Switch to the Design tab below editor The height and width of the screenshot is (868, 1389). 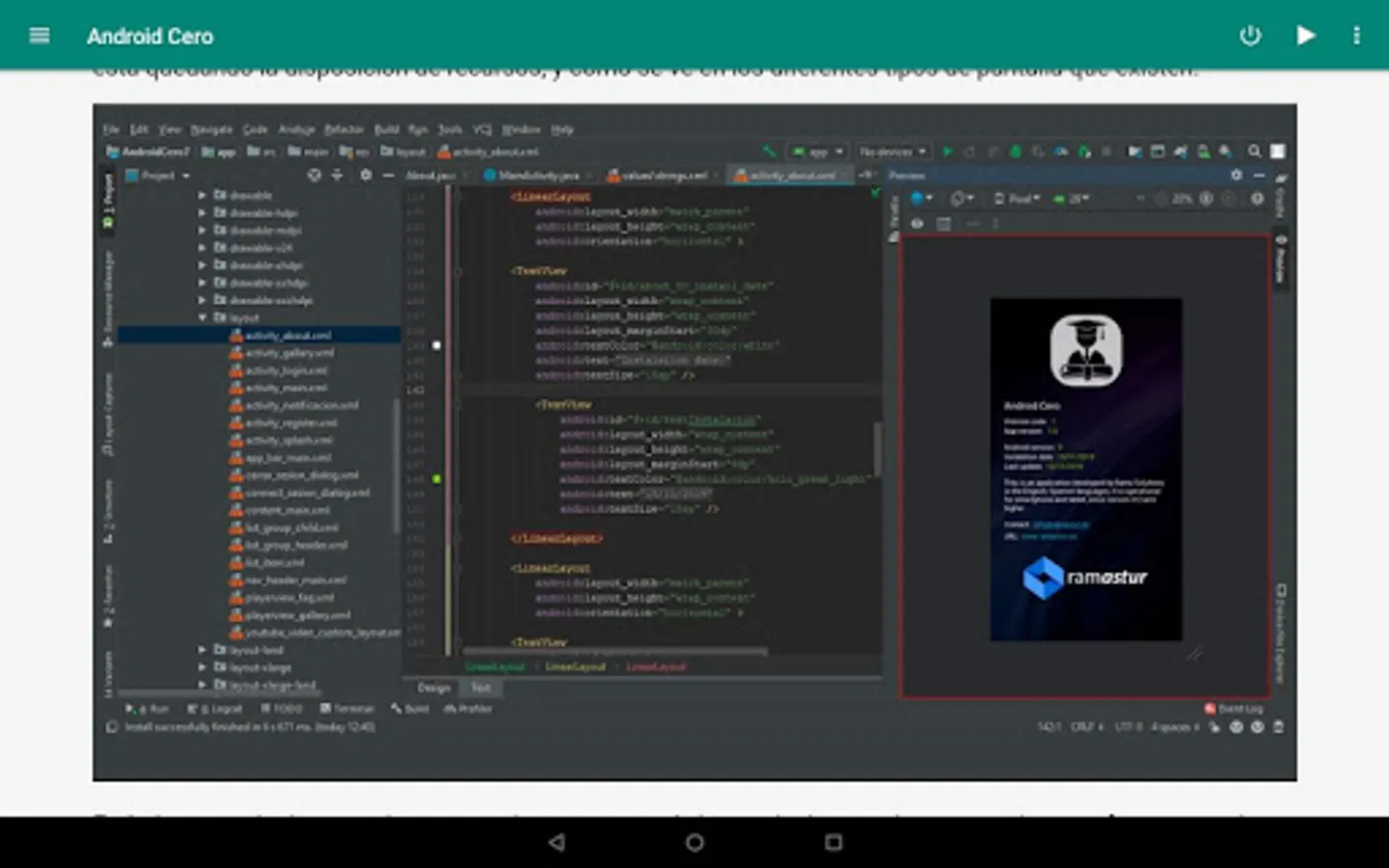pyautogui.click(x=433, y=688)
